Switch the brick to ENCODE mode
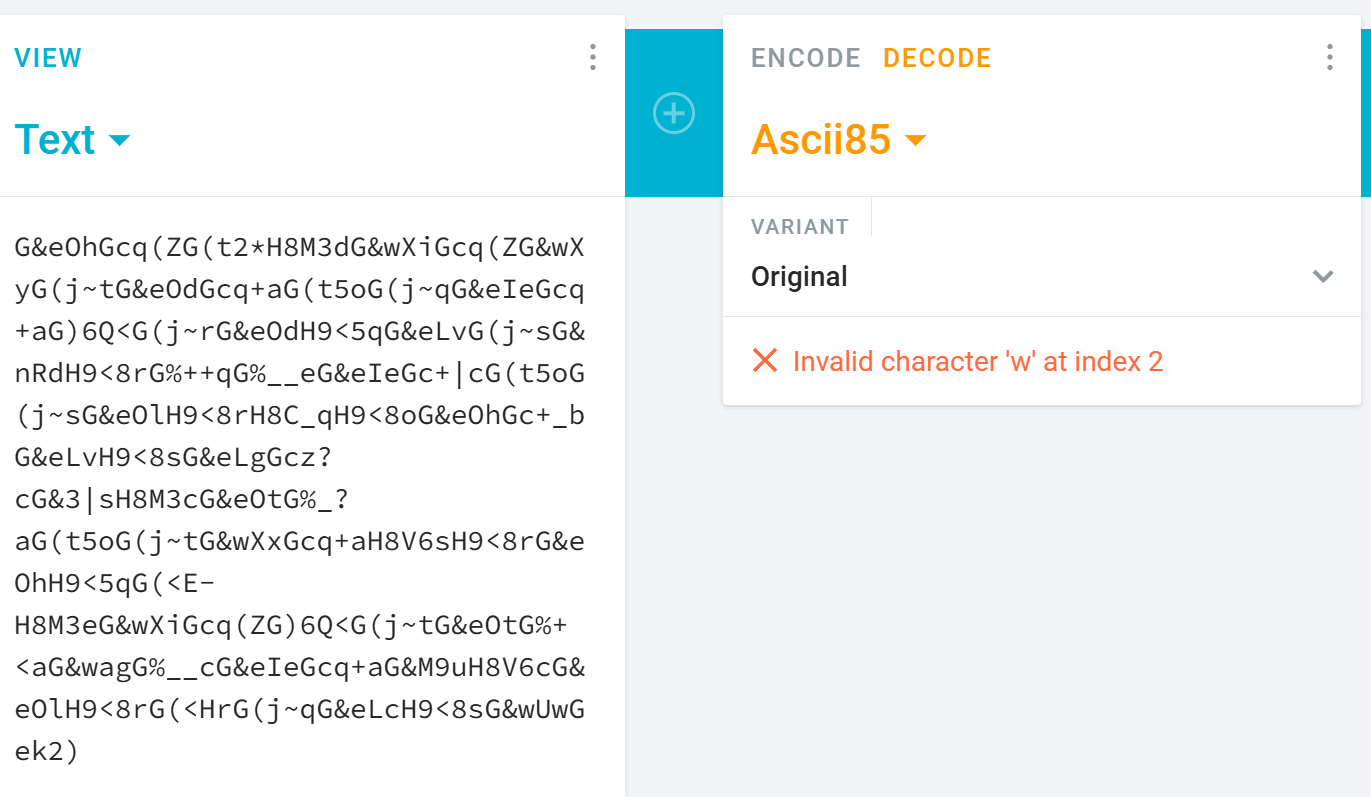Screen dimensions: 1371x797 [x=805, y=58]
